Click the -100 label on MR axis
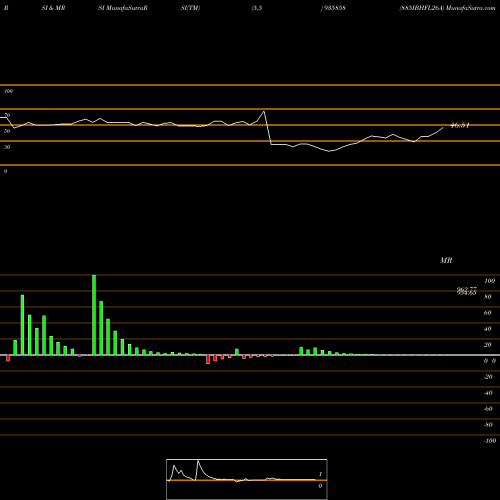The image size is (500, 500). tap(490, 441)
